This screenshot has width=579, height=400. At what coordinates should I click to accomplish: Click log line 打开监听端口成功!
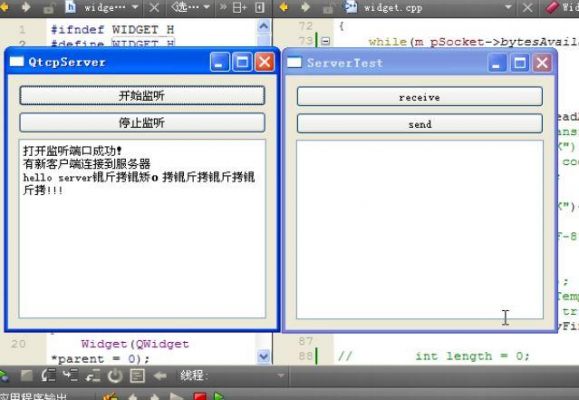pyautogui.click(x=72, y=151)
